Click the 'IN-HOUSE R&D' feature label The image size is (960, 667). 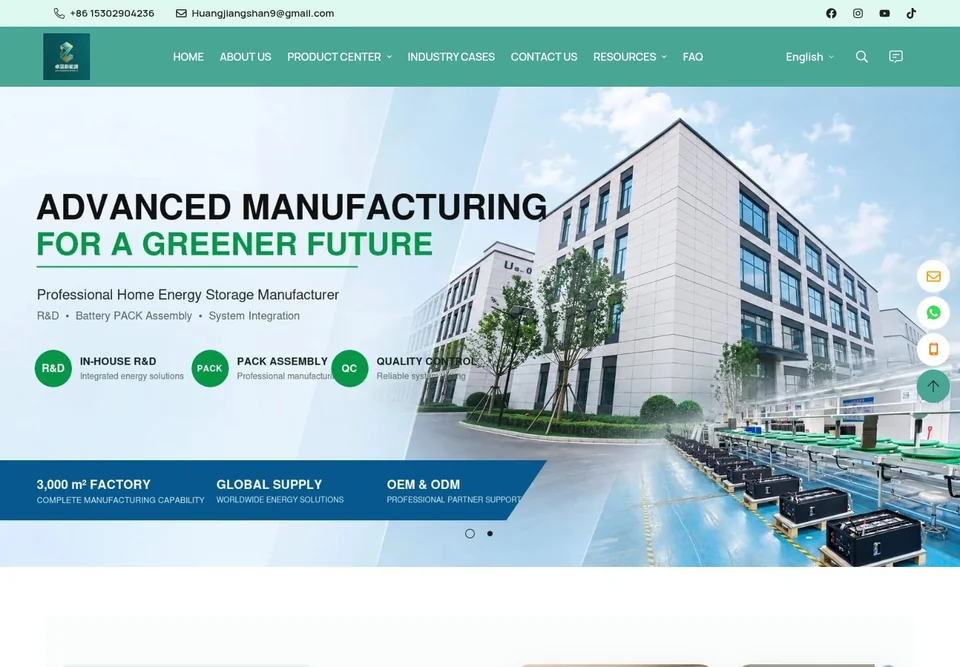118,361
